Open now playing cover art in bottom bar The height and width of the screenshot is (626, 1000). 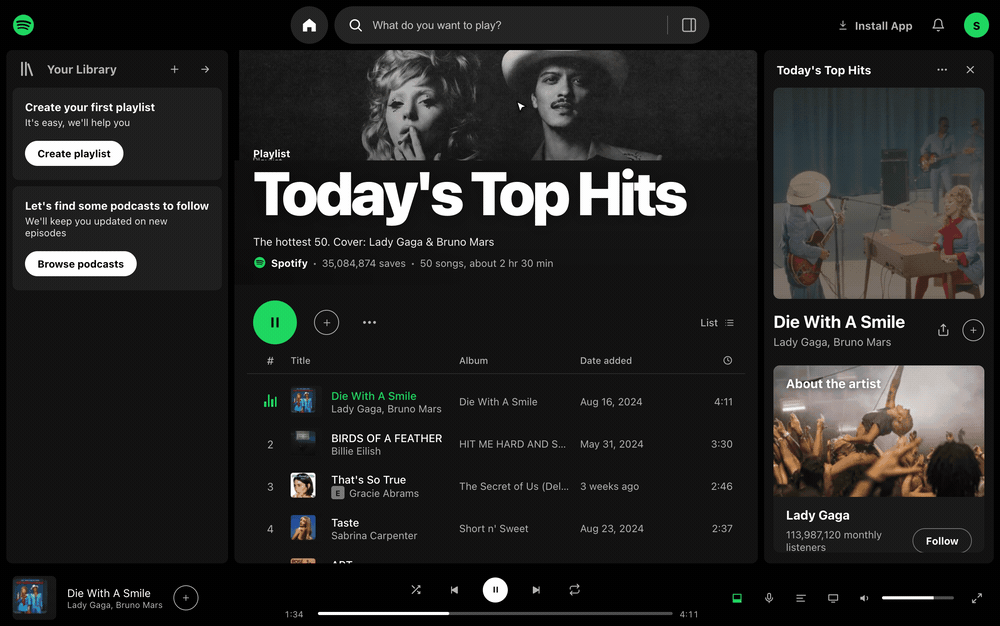[34, 598]
